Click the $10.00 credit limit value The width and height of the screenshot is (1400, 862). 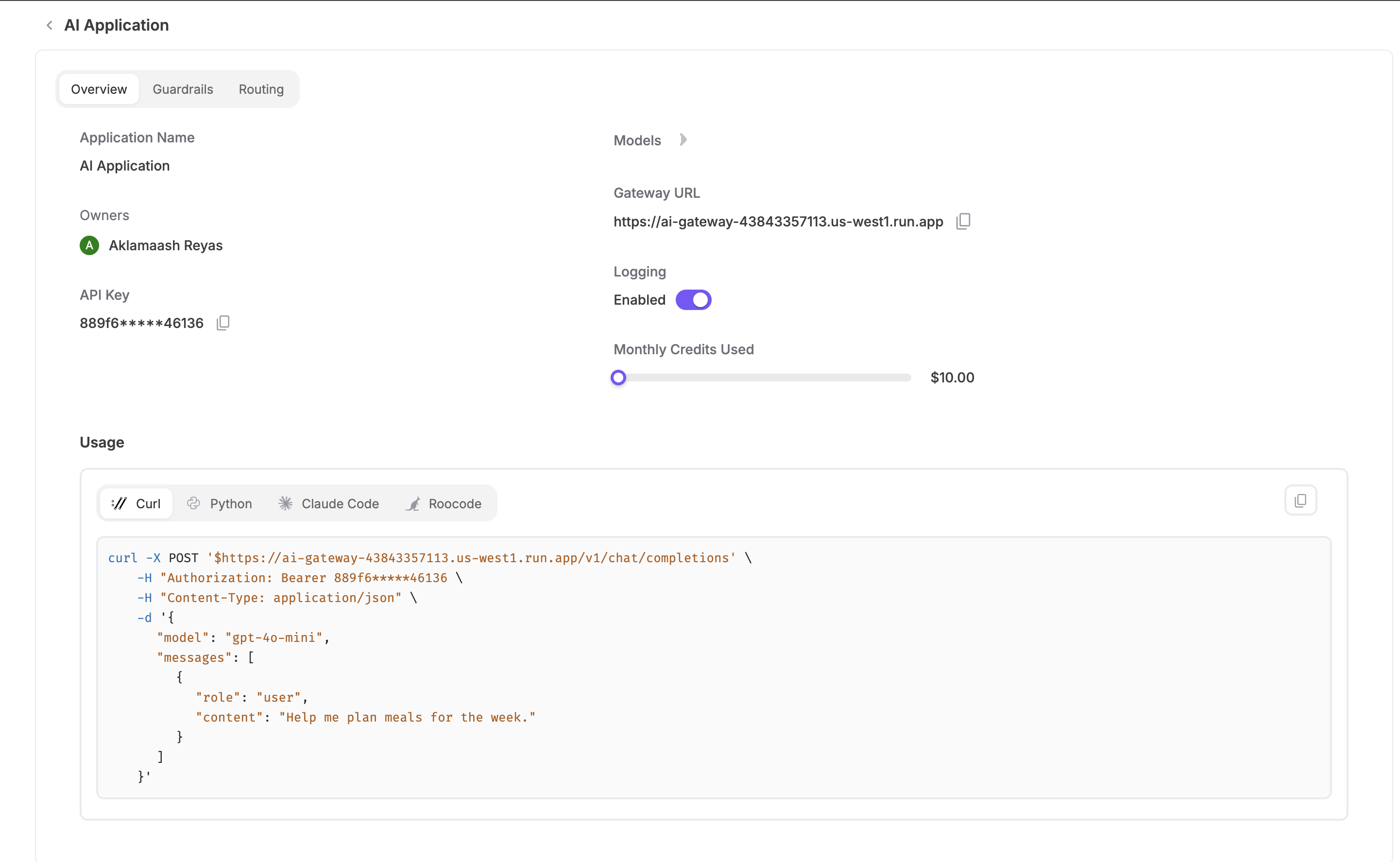coord(952,378)
